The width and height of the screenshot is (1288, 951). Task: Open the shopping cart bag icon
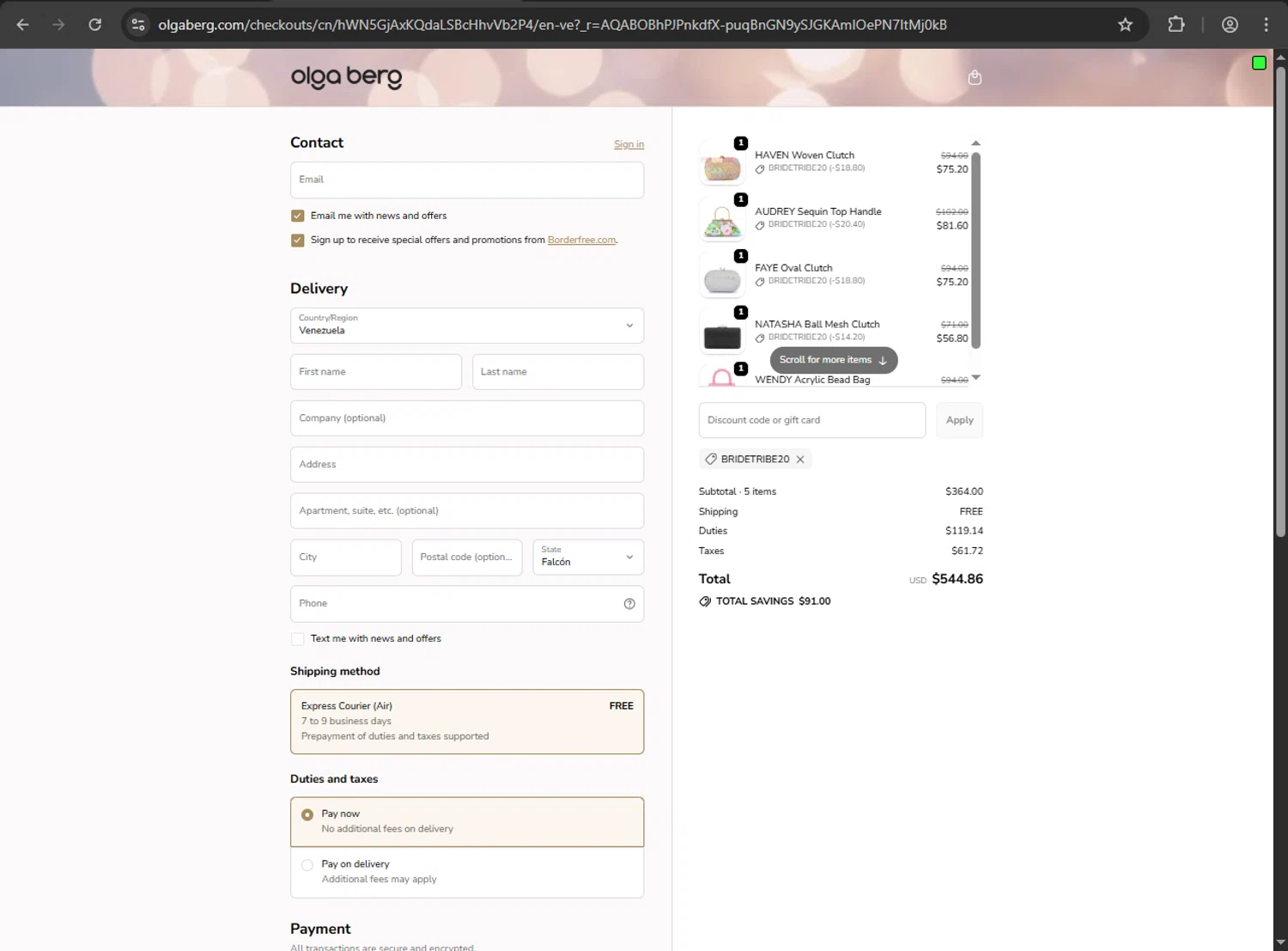tap(975, 77)
